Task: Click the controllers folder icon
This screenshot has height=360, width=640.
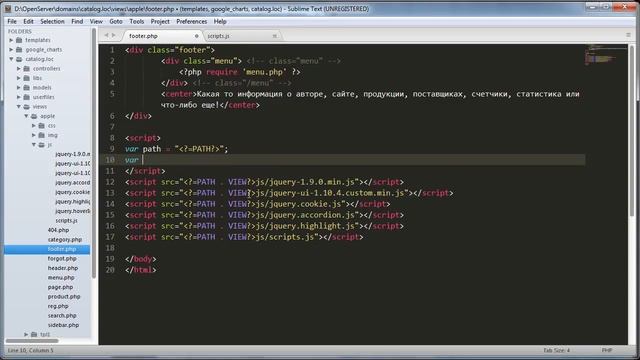Action: click(27, 69)
